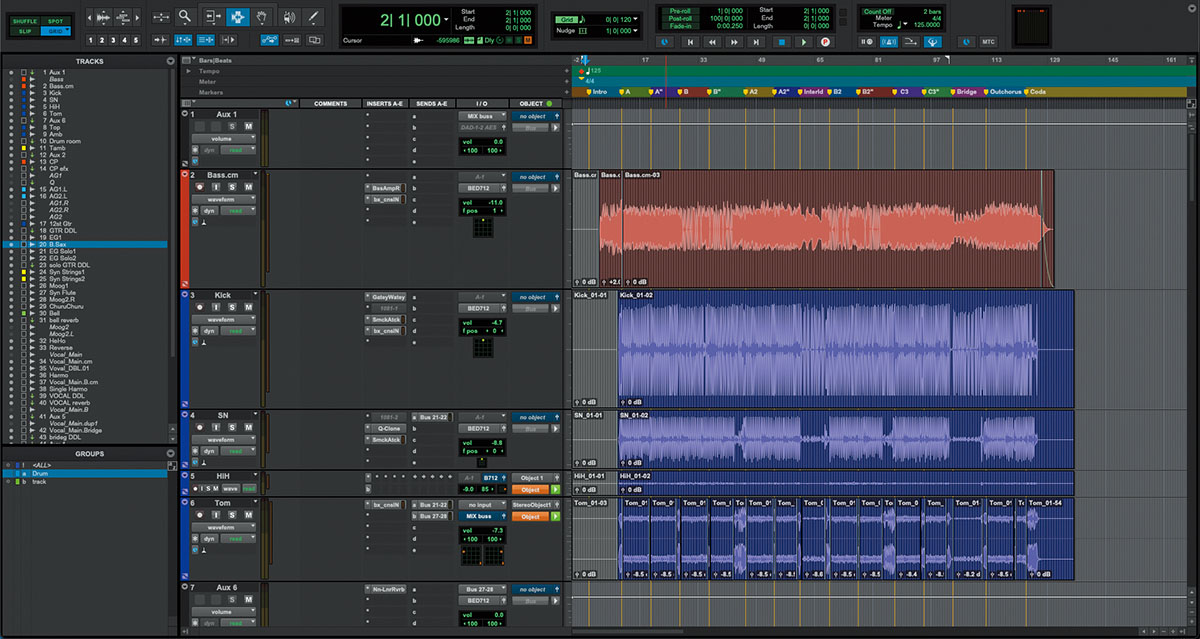
Task: Click the Kick volume value -4.7
Action: pyautogui.click(x=495, y=324)
